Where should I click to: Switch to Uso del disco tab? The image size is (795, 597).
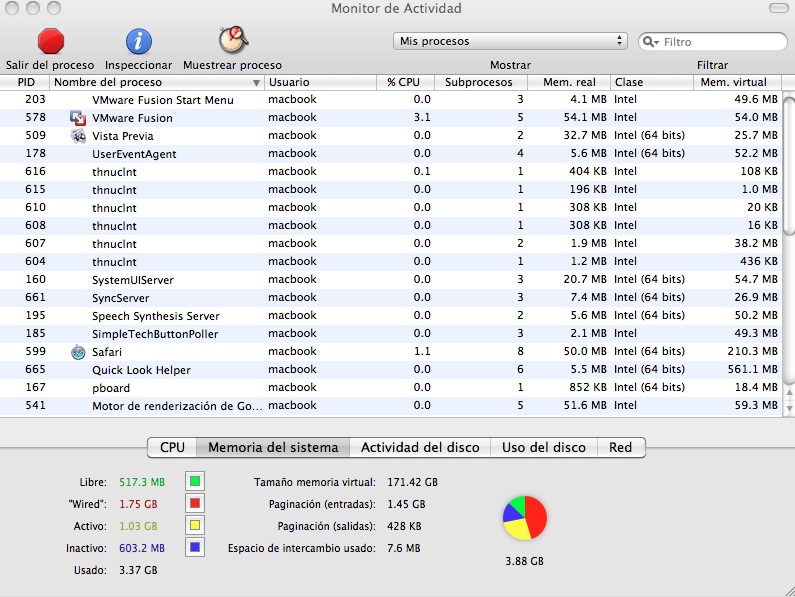point(544,447)
